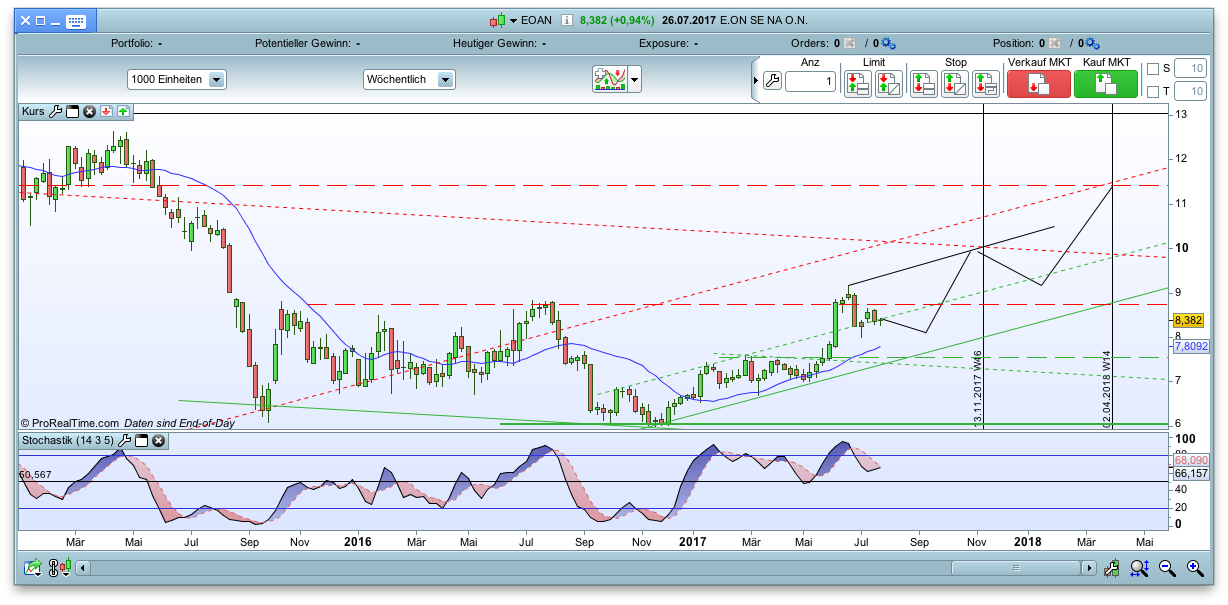Open the Stochastik indicator wrench settings
1228x605 pixels.
[125, 440]
